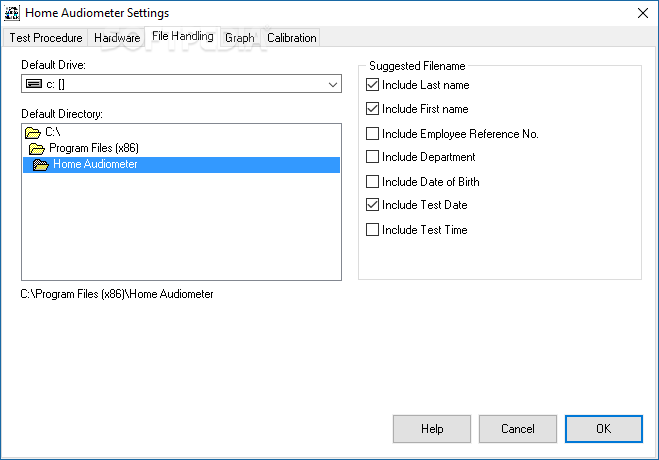Click the drive icon in Default Drive box

34,84
